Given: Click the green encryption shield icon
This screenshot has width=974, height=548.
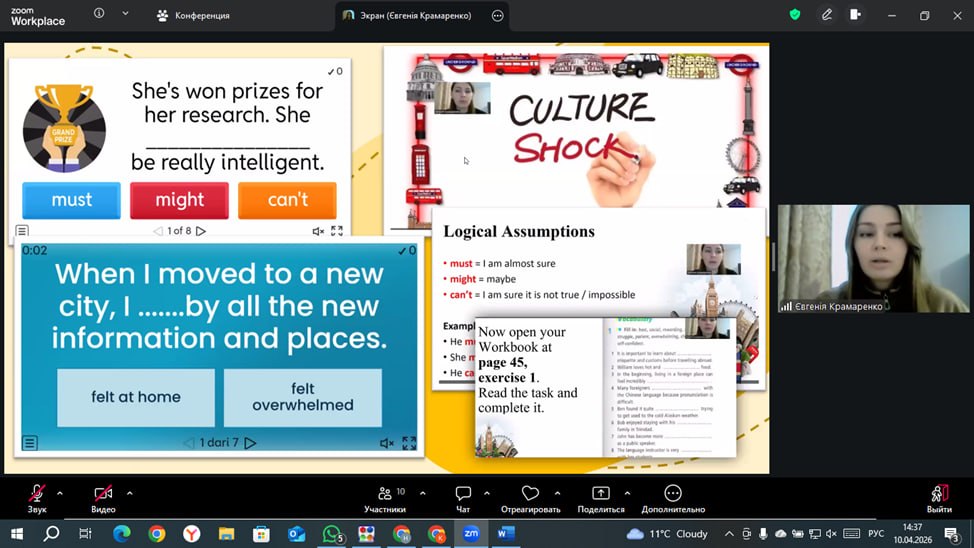Looking at the screenshot, I should (795, 15).
